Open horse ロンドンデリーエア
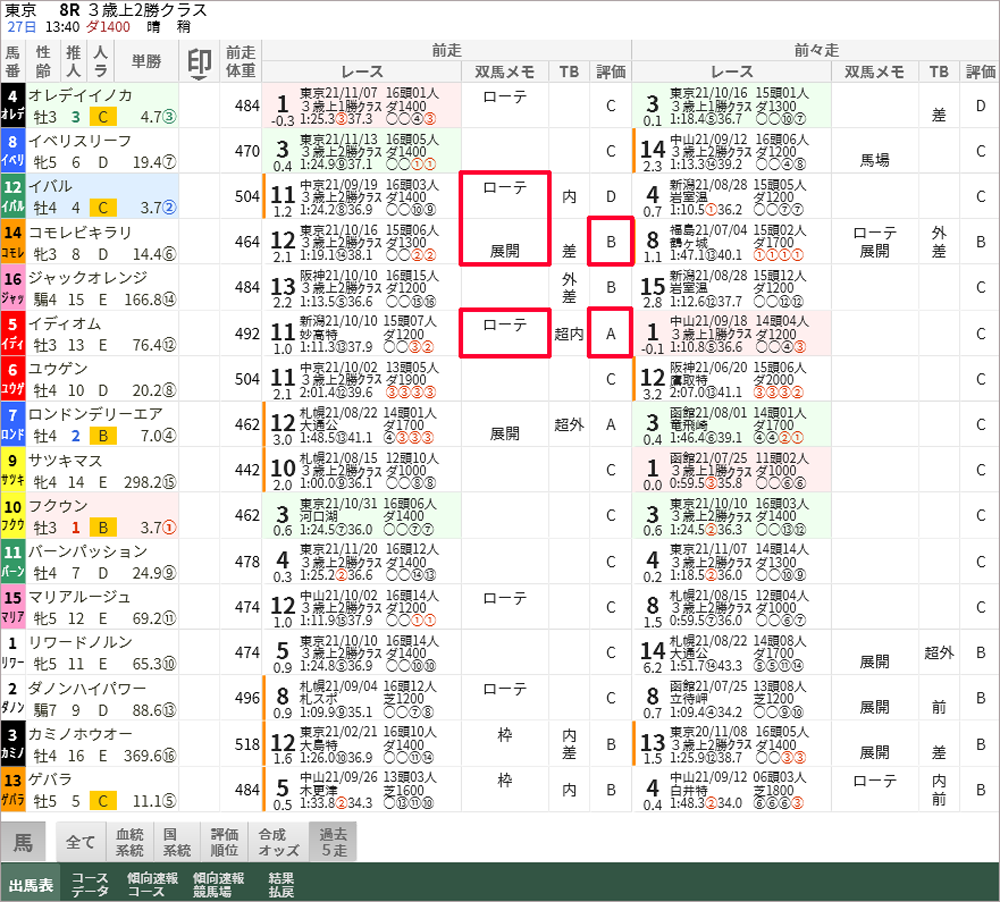Image resolution: width=1000 pixels, height=902 pixels. (96, 415)
